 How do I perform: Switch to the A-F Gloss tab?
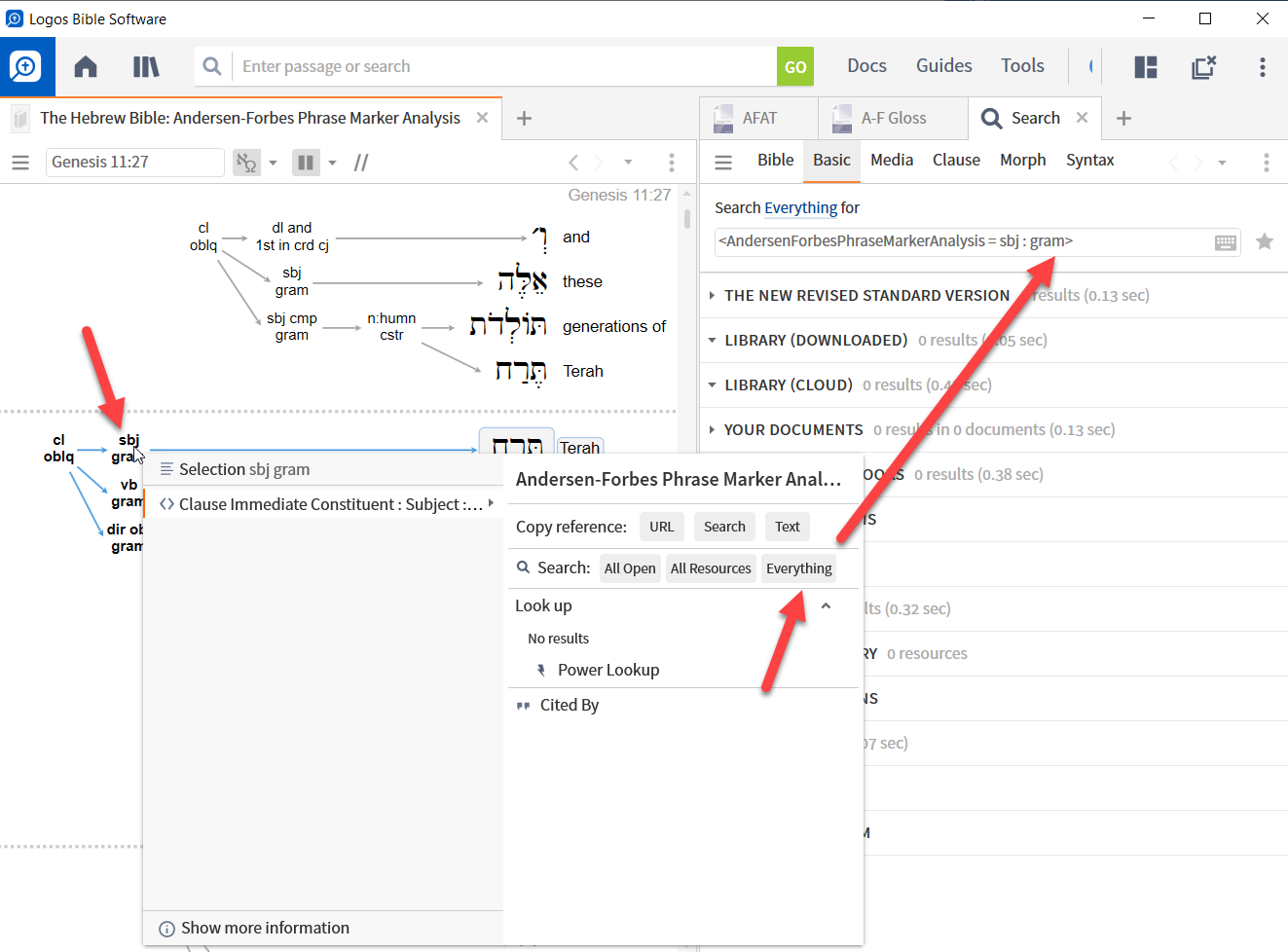click(893, 118)
